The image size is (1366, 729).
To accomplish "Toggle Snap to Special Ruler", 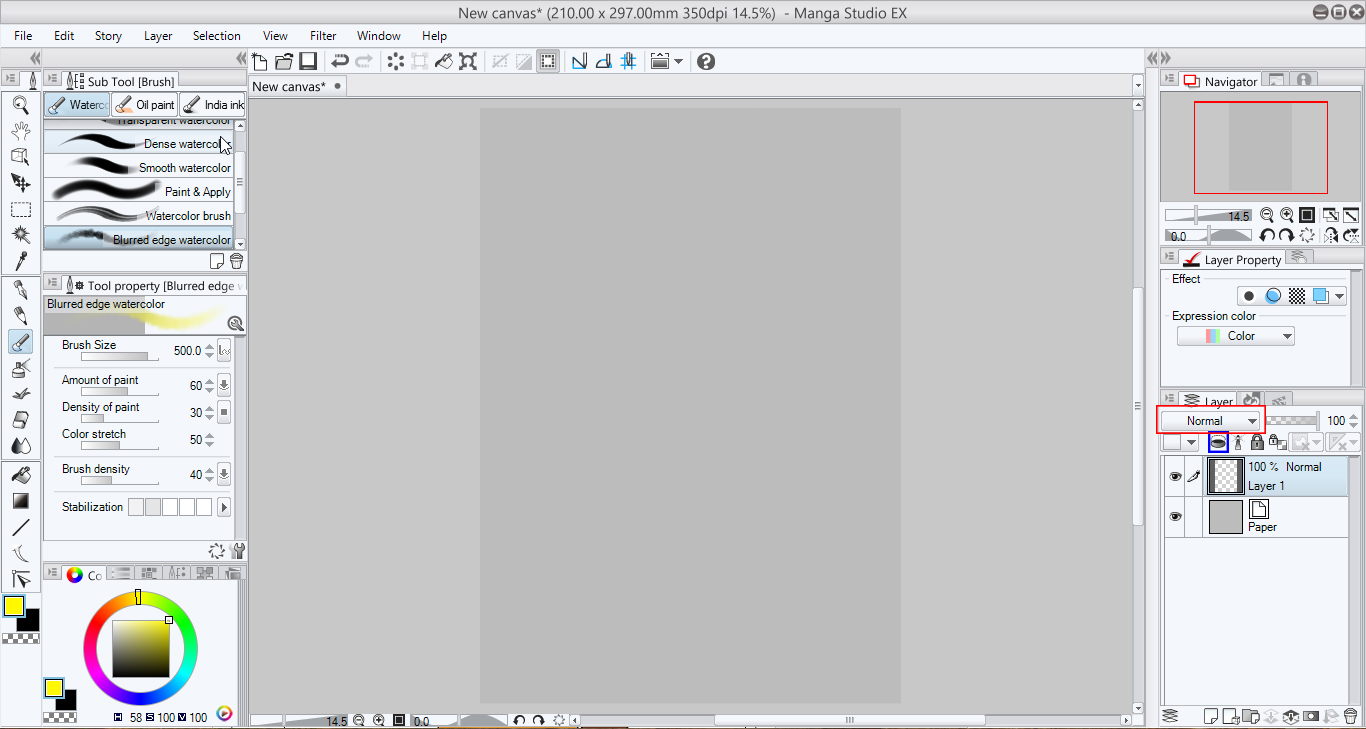I will pos(603,61).
